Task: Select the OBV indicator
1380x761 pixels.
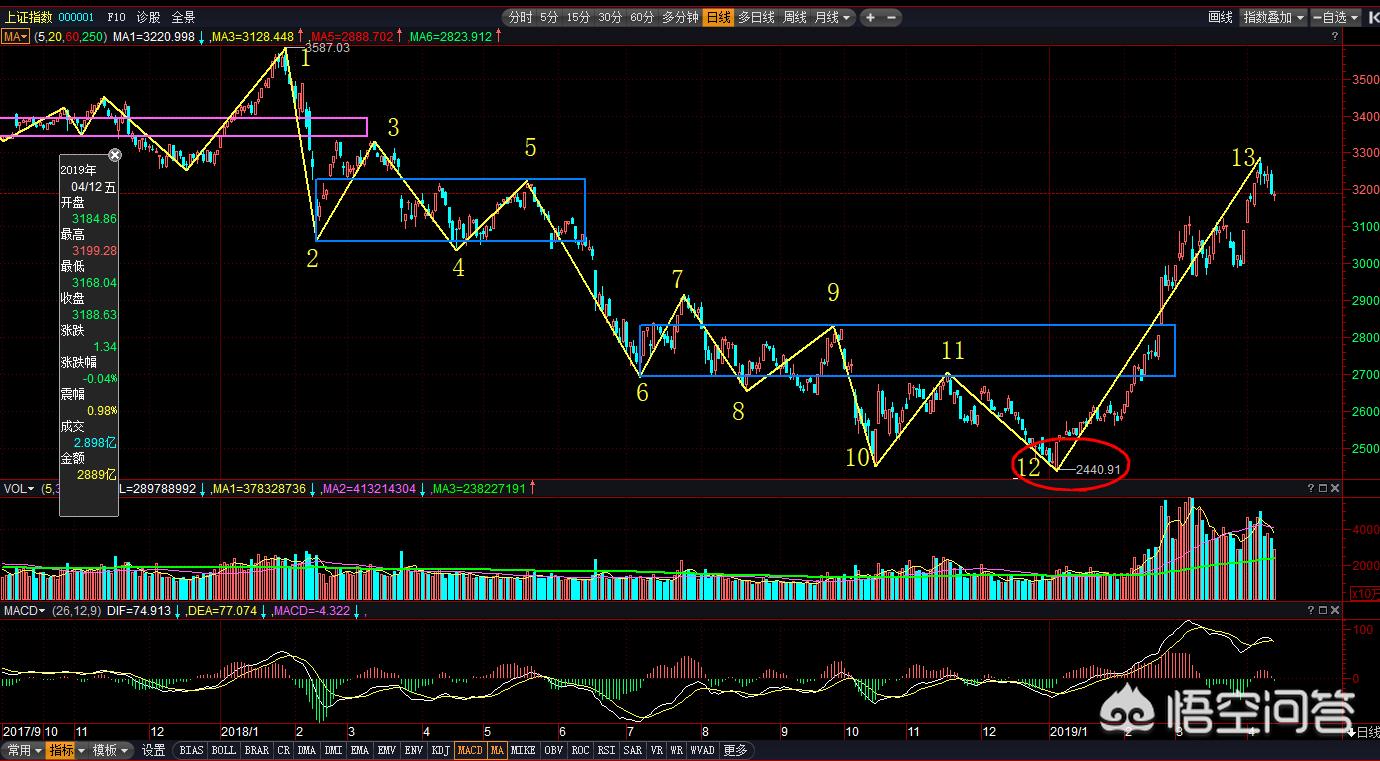Action: (553, 750)
